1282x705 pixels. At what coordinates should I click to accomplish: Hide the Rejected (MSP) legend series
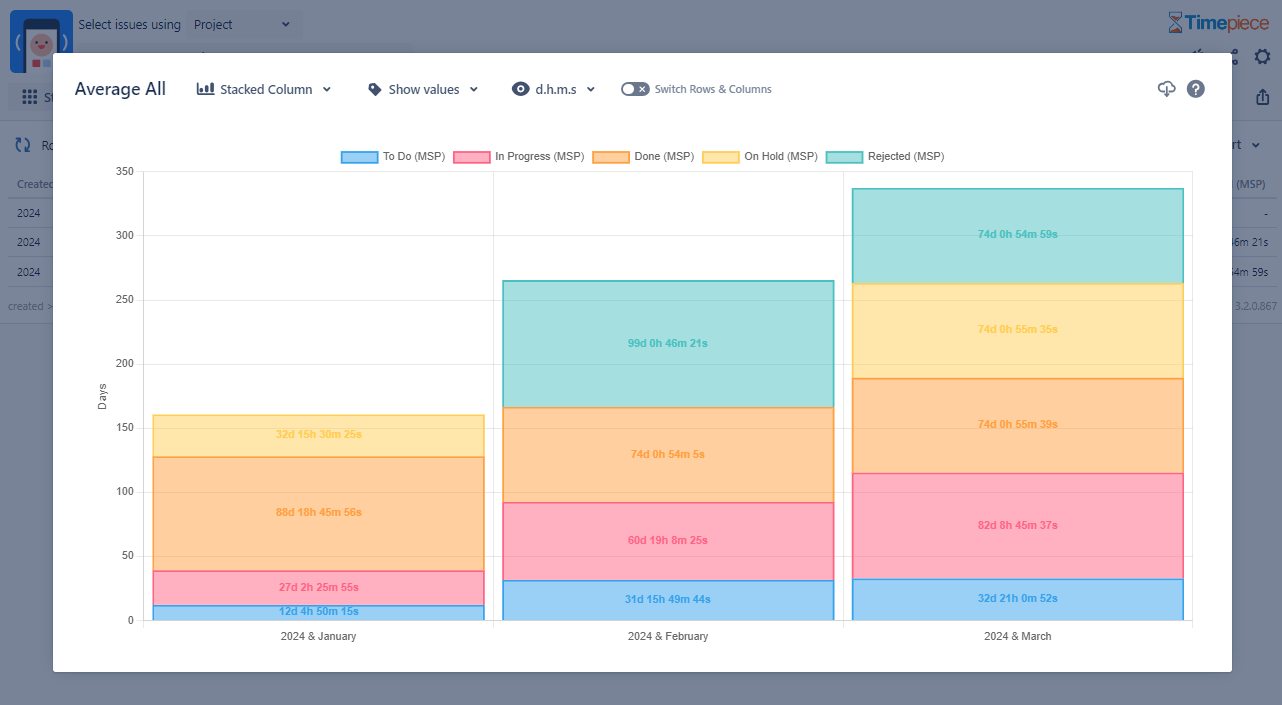click(x=885, y=157)
